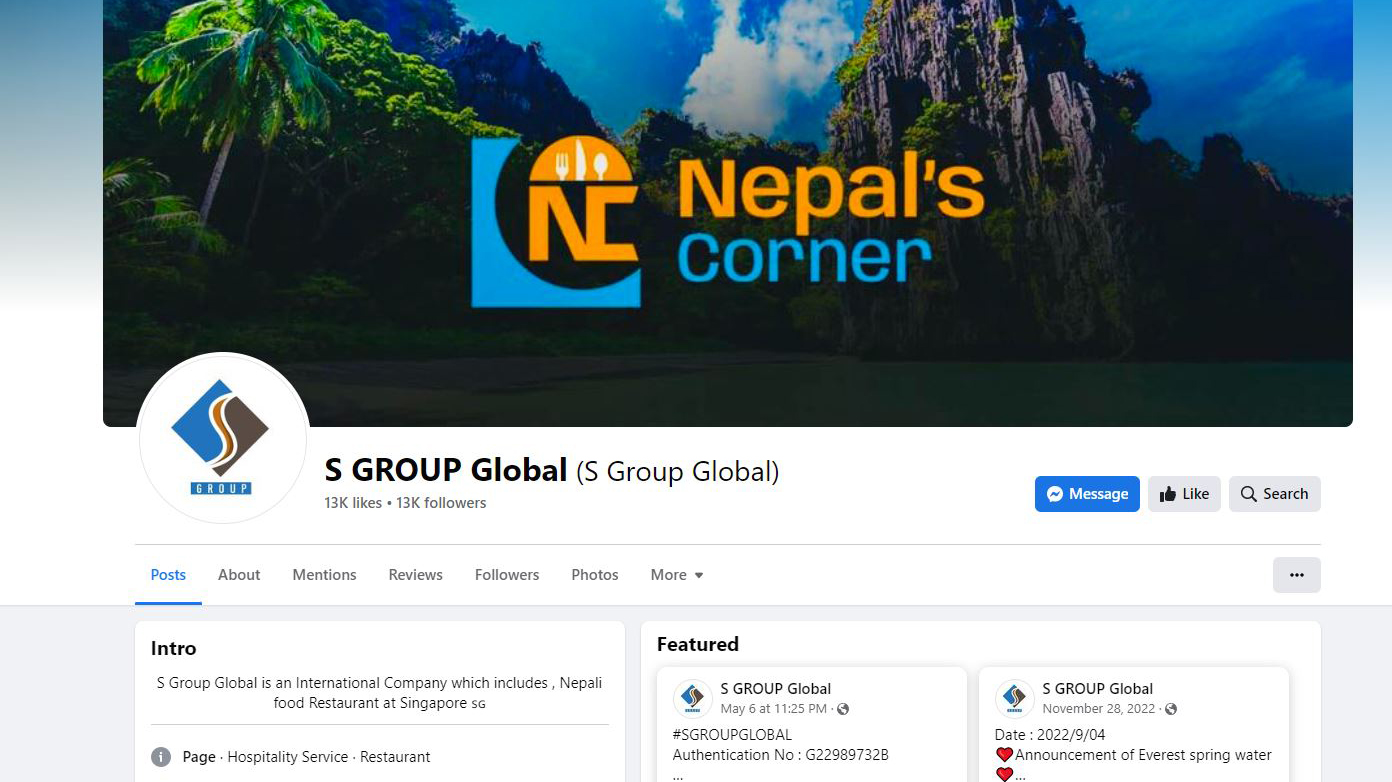Open avatar on first featured post
1392x782 pixels.
(x=693, y=698)
